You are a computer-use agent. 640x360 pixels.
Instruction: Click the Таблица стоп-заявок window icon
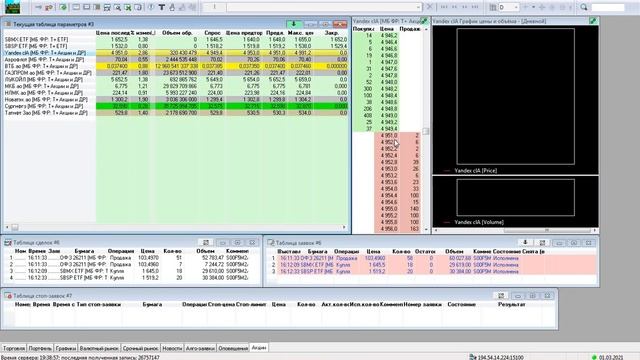[x=8, y=296]
